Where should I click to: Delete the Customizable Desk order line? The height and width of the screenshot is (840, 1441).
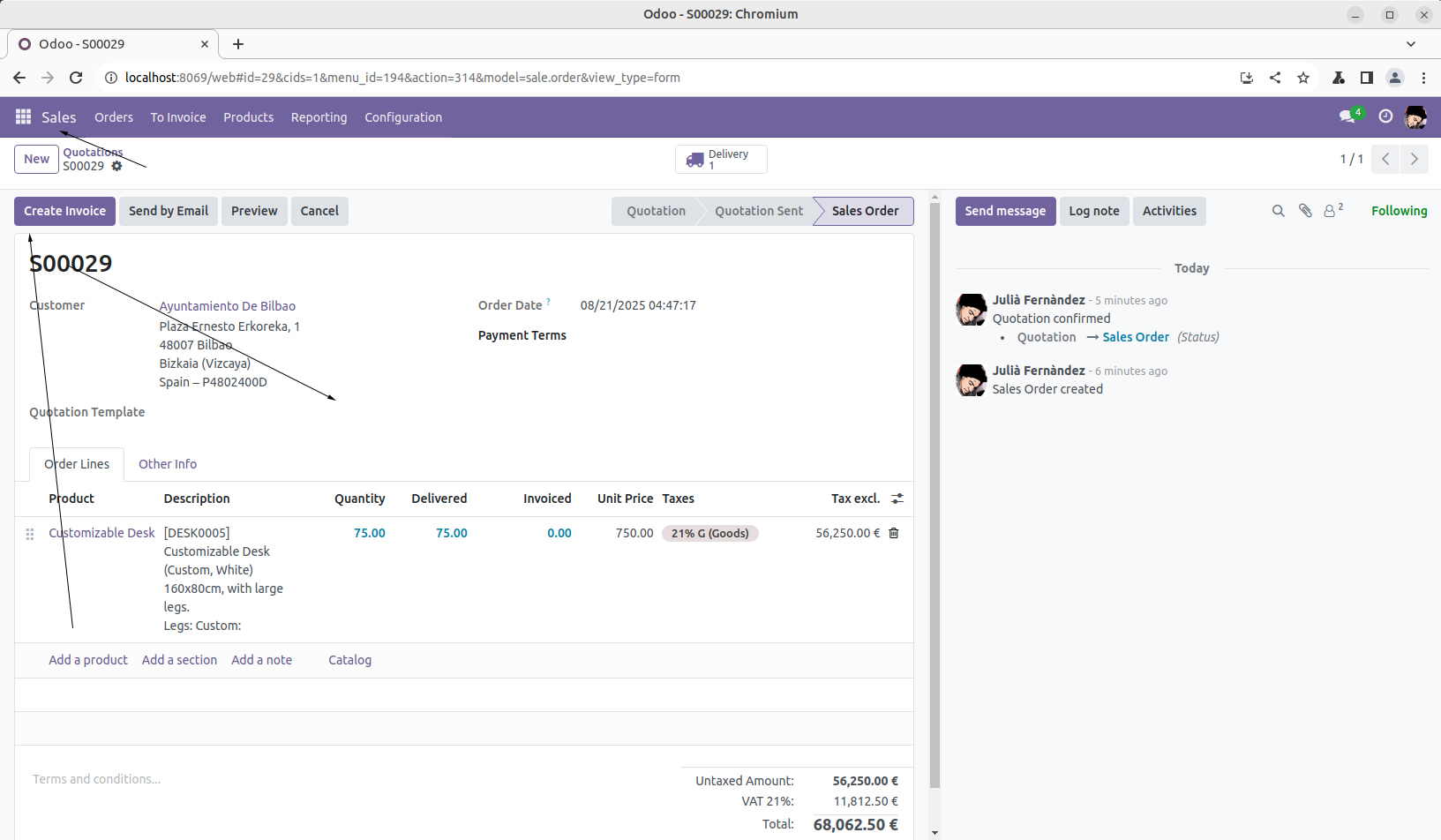tap(894, 533)
